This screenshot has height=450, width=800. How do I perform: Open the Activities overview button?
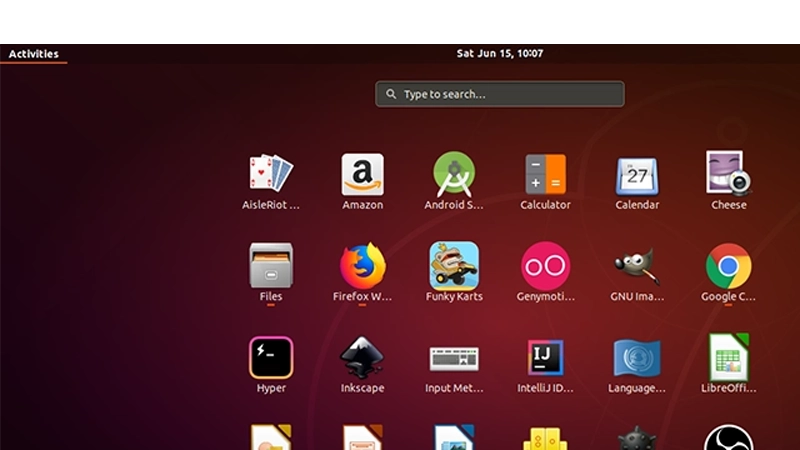point(34,54)
